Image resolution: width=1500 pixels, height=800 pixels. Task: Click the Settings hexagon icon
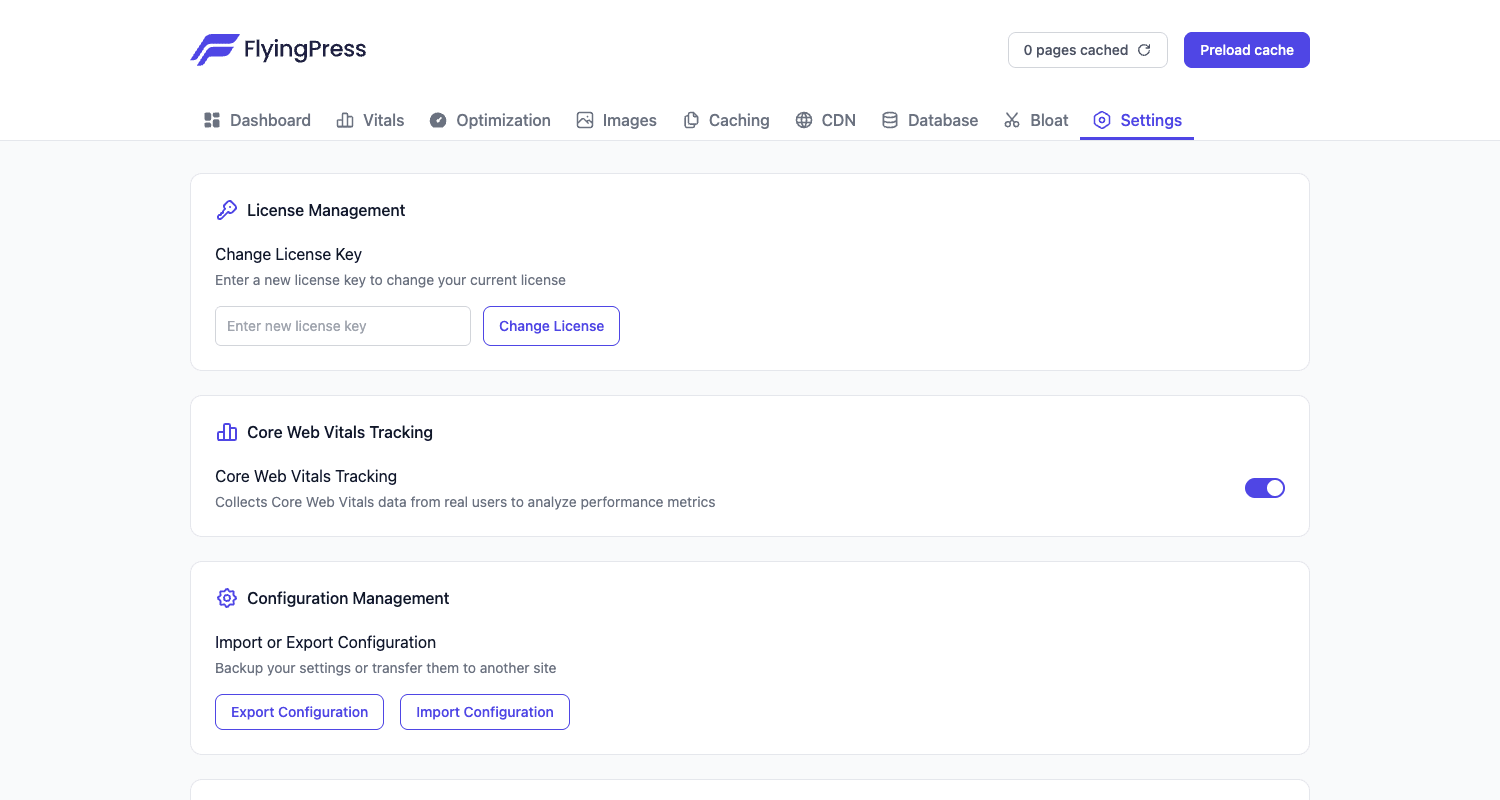click(1102, 120)
